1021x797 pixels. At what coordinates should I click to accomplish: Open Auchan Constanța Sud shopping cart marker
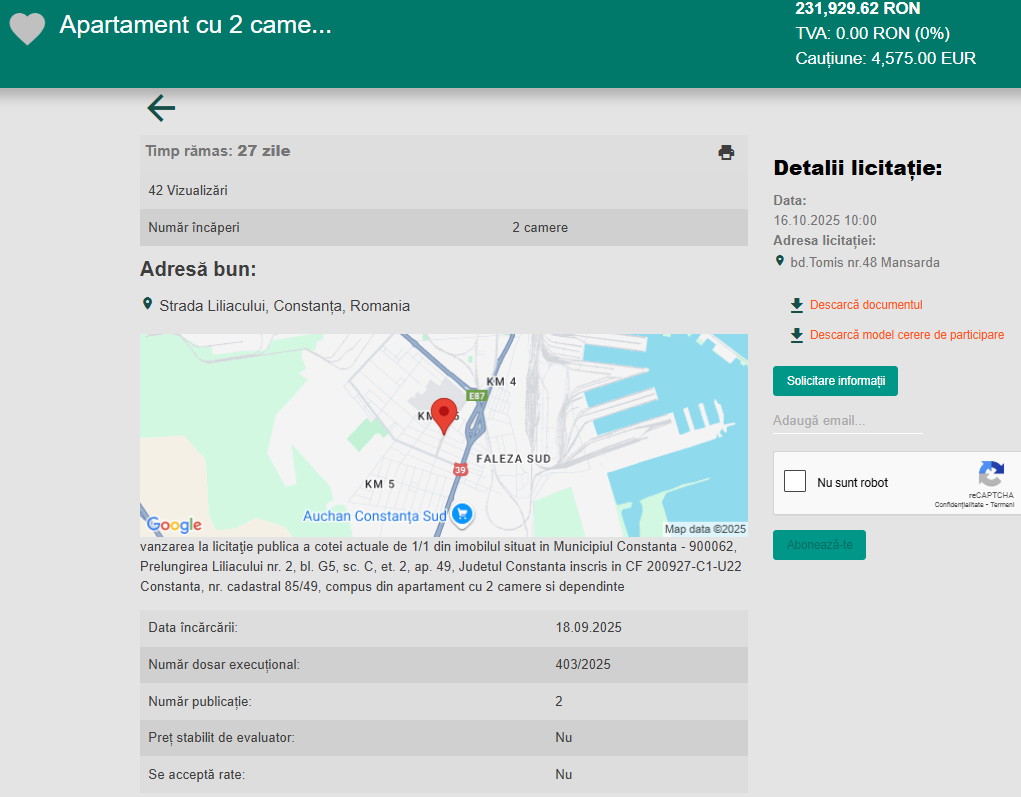[462, 514]
